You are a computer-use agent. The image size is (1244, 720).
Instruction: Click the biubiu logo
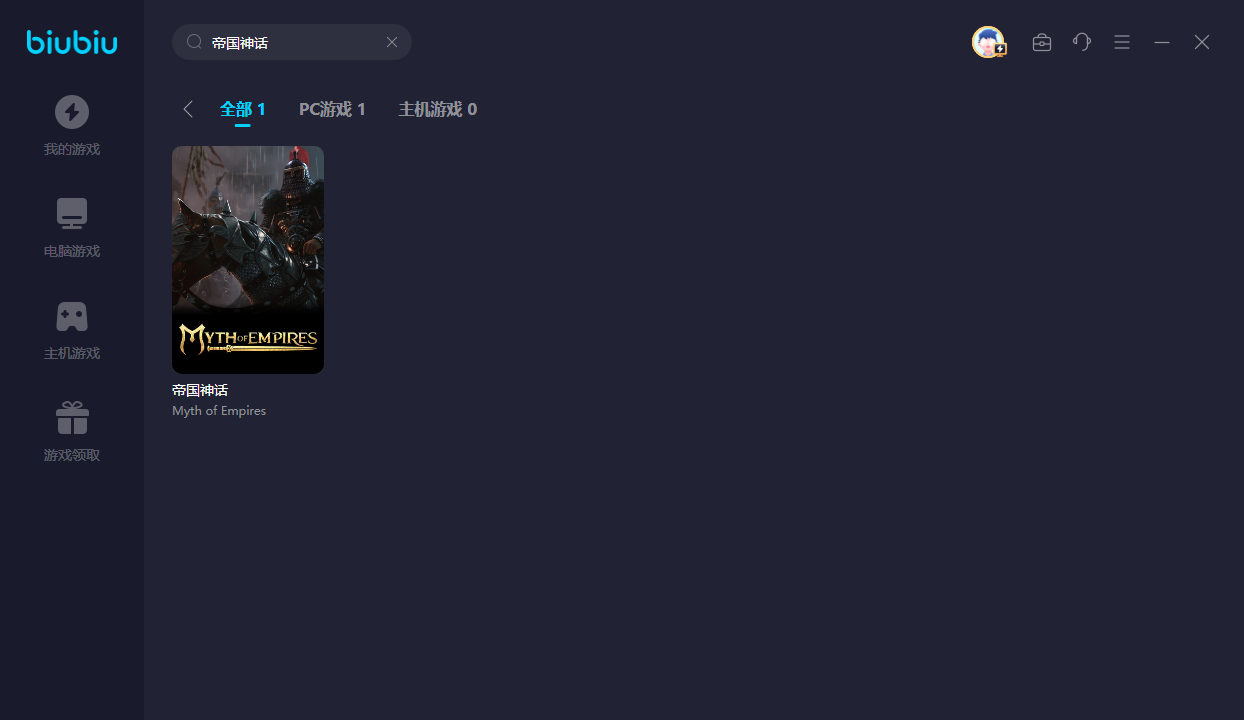pos(72,42)
